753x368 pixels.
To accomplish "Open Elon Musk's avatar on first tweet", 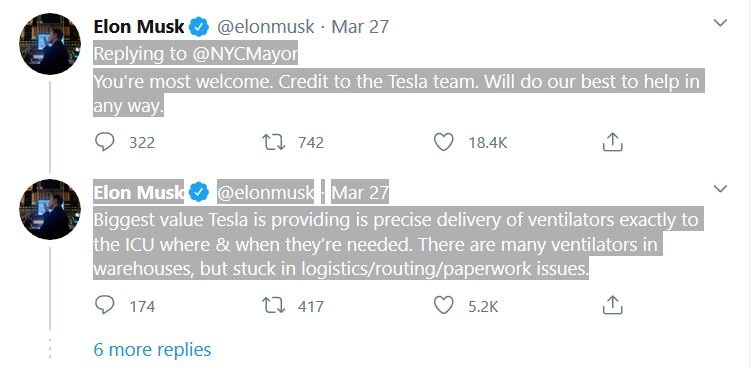I will coord(50,44).
